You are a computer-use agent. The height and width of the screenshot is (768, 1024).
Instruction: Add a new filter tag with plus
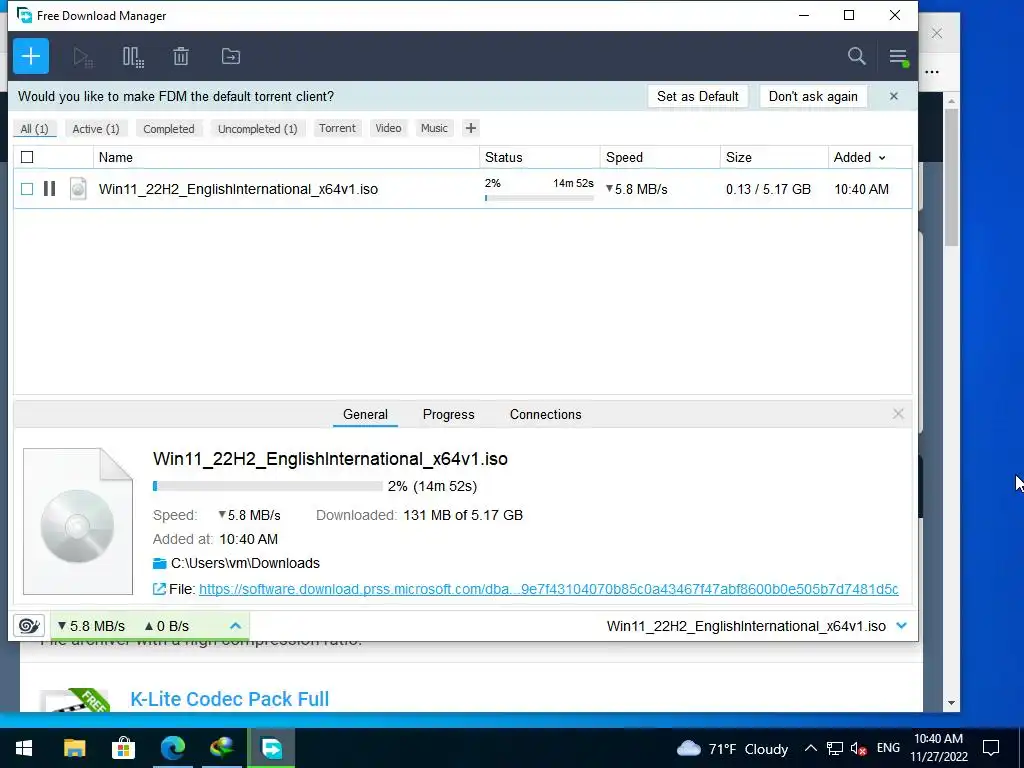click(x=470, y=128)
